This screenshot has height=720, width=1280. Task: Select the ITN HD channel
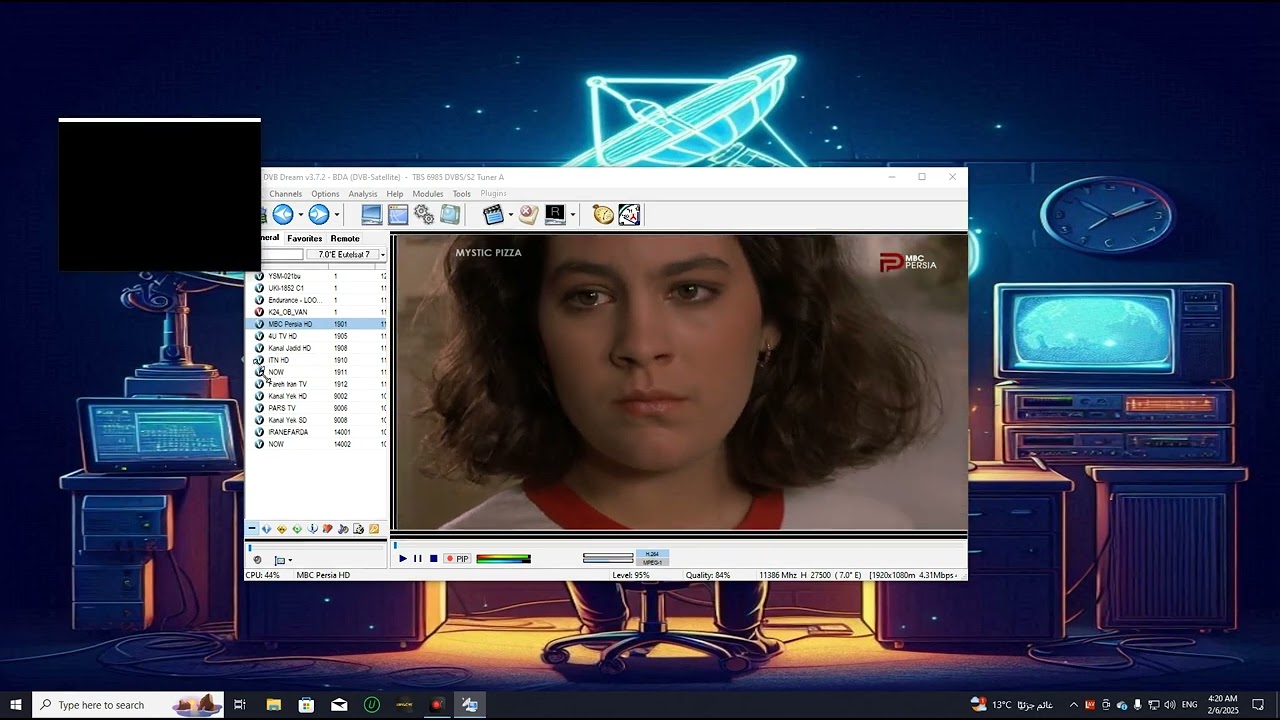click(316, 360)
